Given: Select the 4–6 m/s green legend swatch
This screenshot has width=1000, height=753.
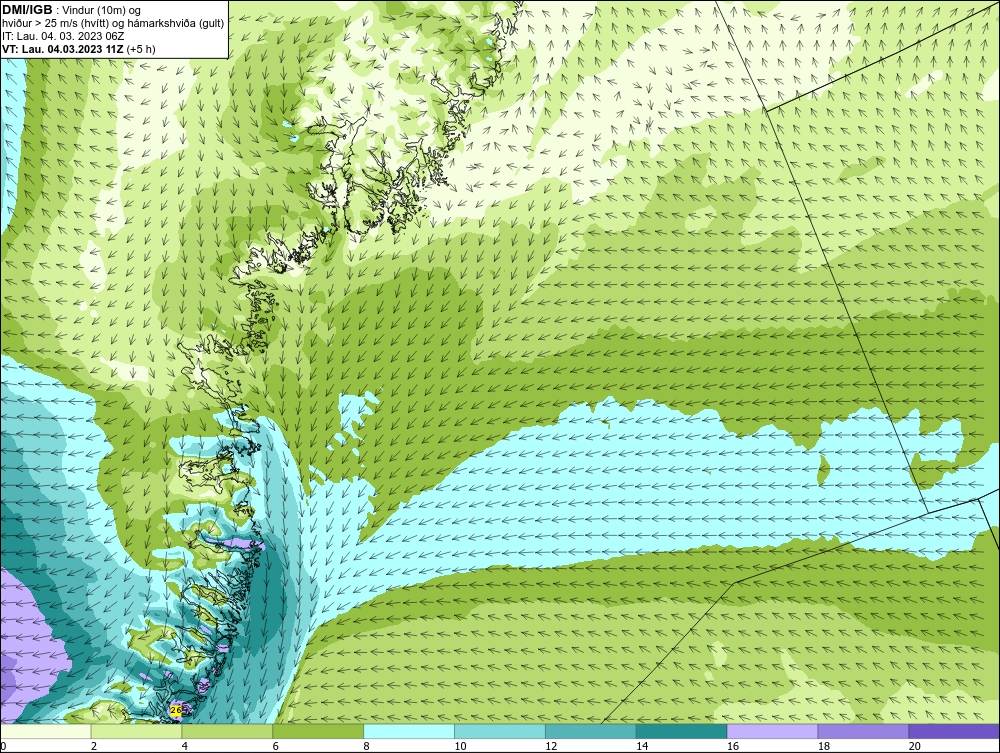Looking at the screenshot, I should [227, 731].
